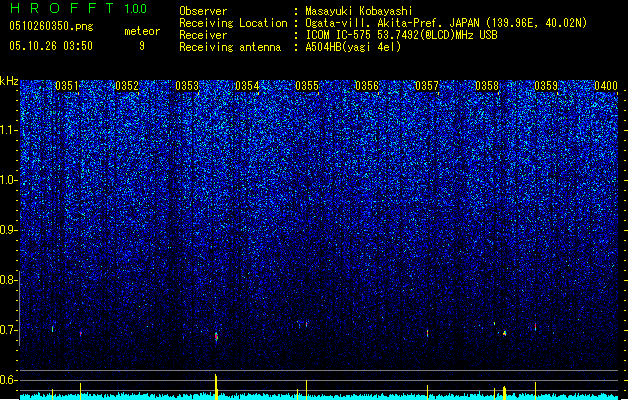Image resolution: width=629 pixels, height=400 pixels.
Task: Click the 0359 time marker
Action: click(546, 86)
